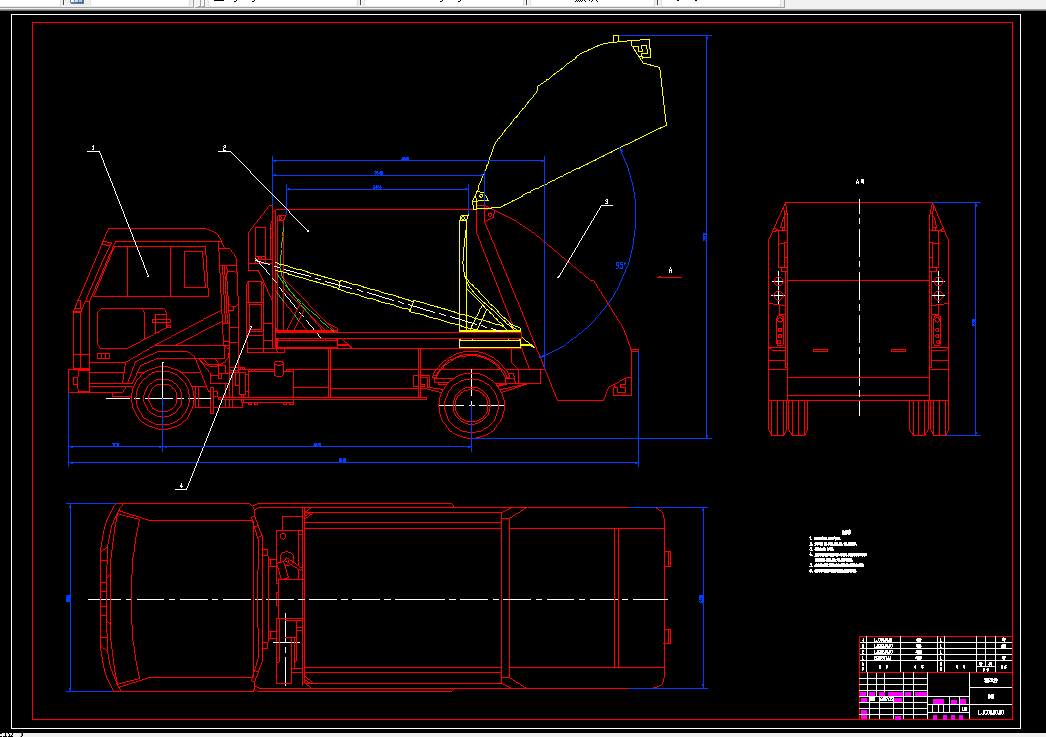
Task: Select callout number 3 for the rear tailgate
Action: (x=606, y=201)
